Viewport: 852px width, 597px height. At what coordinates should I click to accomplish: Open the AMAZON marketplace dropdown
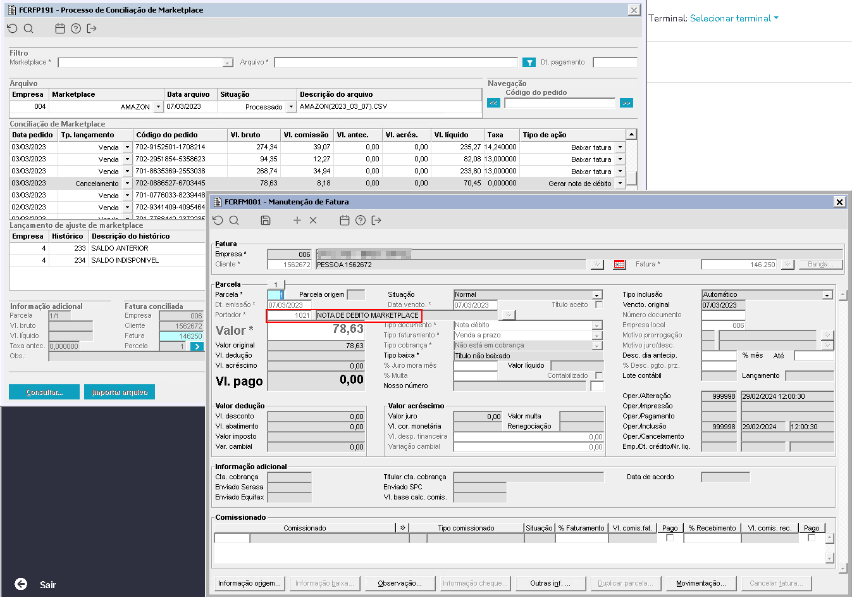tap(158, 107)
